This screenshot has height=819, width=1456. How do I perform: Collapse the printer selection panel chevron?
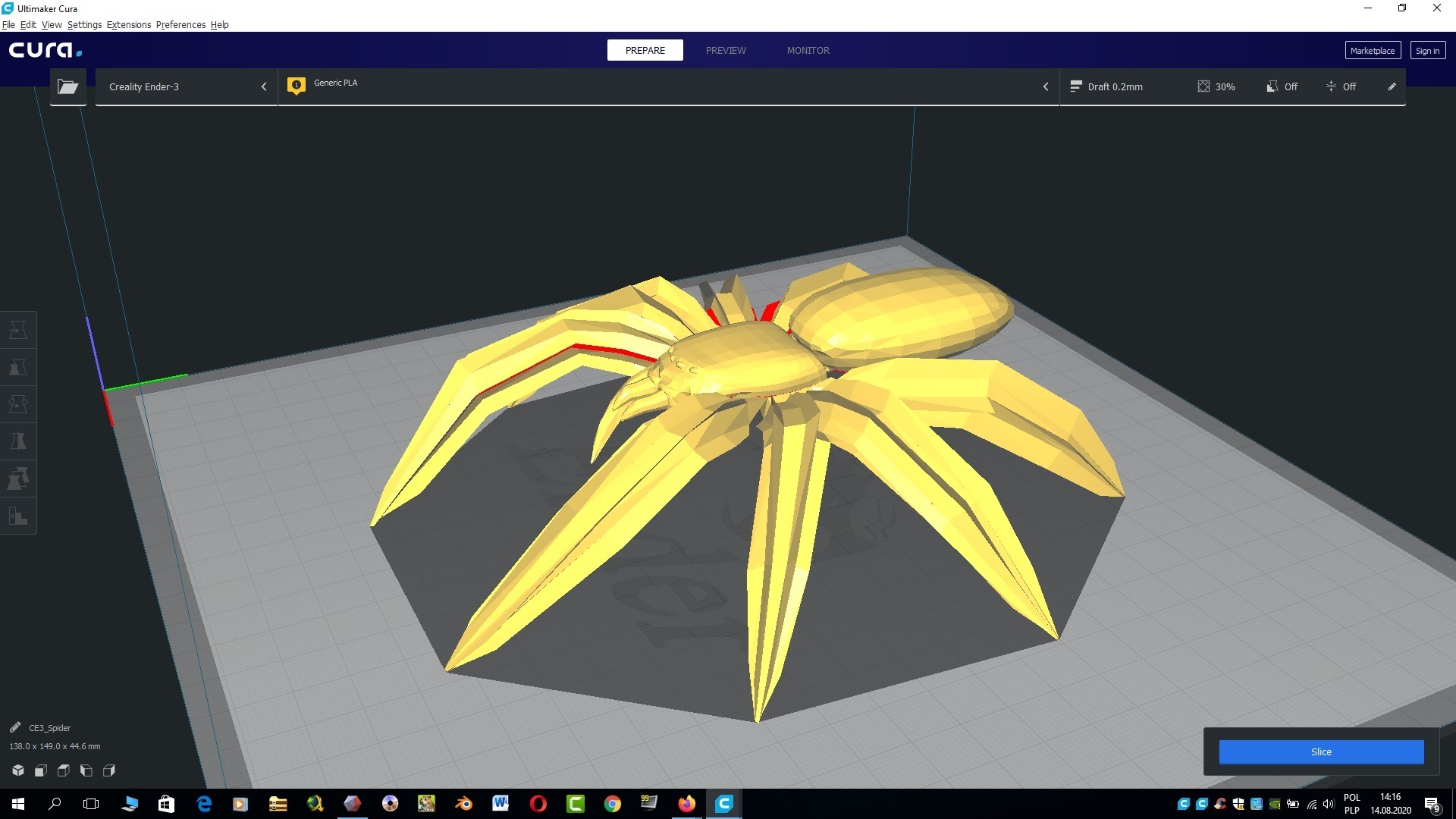pyautogui.click(x=264, y=86)
